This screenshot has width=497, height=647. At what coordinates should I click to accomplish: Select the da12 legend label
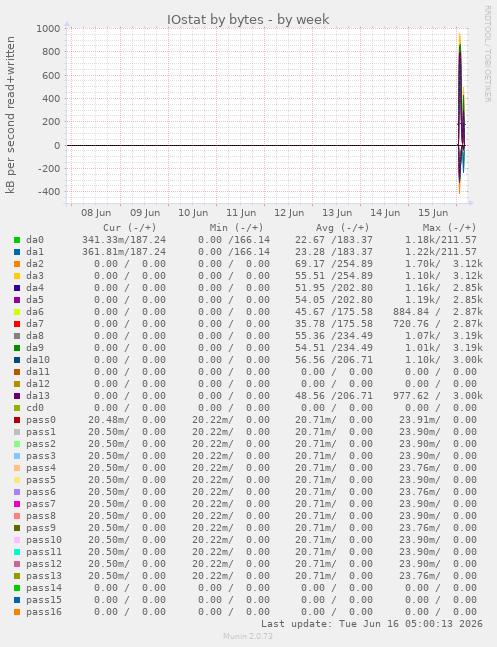[38, 383]
